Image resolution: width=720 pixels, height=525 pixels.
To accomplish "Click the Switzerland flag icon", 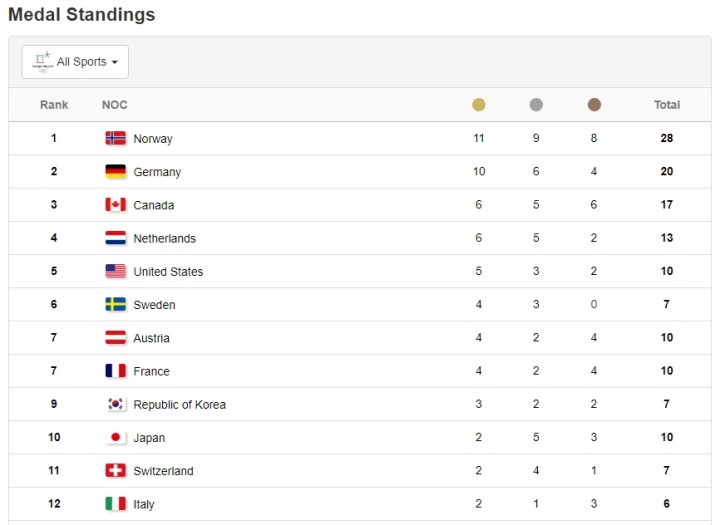I will tap(116, 471).
